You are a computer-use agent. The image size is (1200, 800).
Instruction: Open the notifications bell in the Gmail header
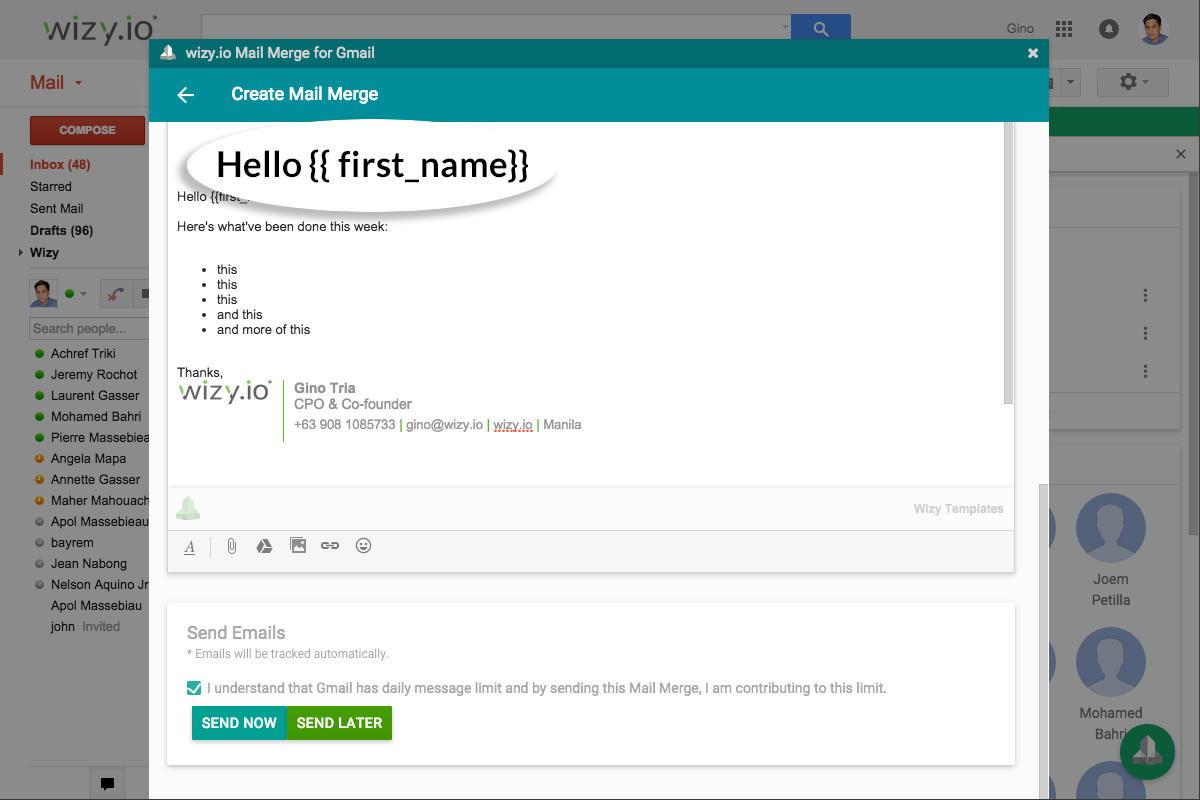tap(1108, 29)
